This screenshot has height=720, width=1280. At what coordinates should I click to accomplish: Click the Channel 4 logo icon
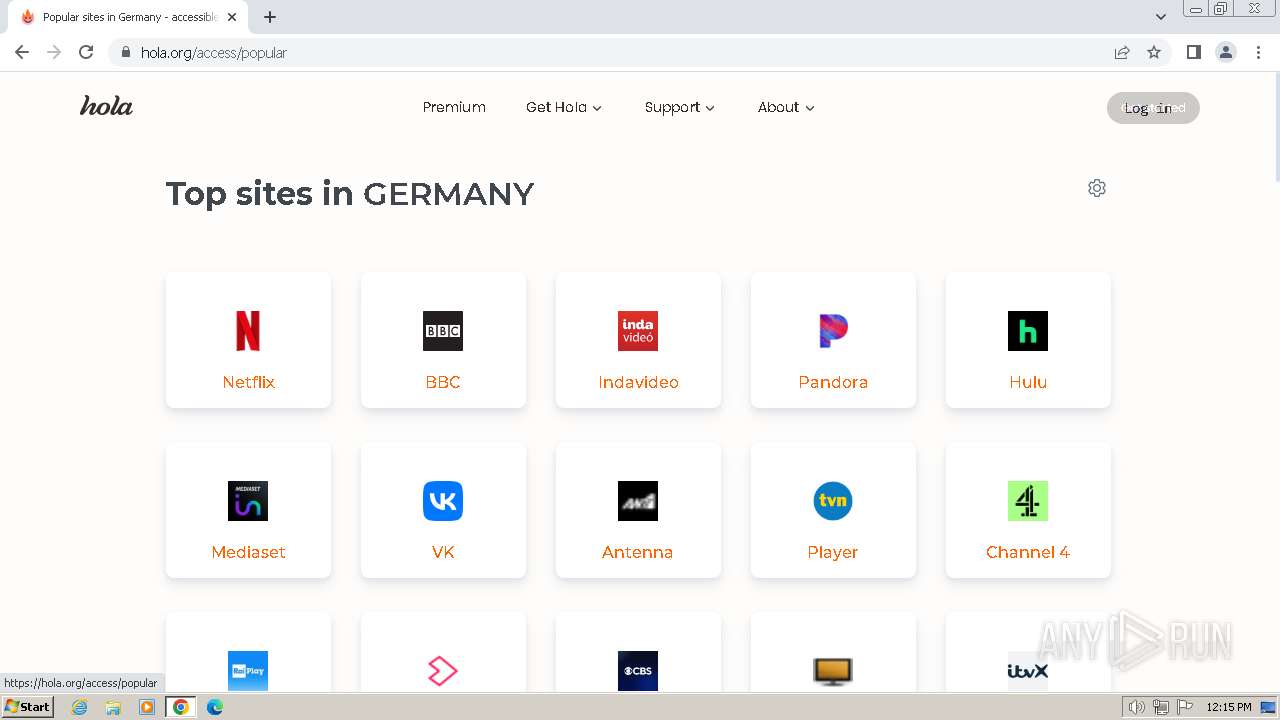click(x=1028, y=501)
